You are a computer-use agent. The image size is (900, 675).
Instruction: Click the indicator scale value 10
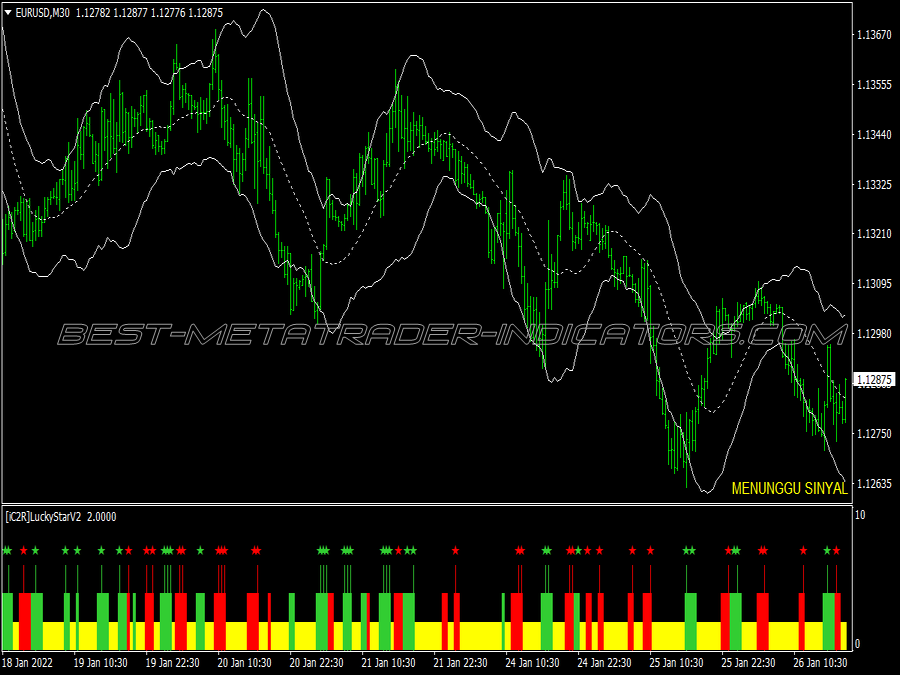(860, 515)
